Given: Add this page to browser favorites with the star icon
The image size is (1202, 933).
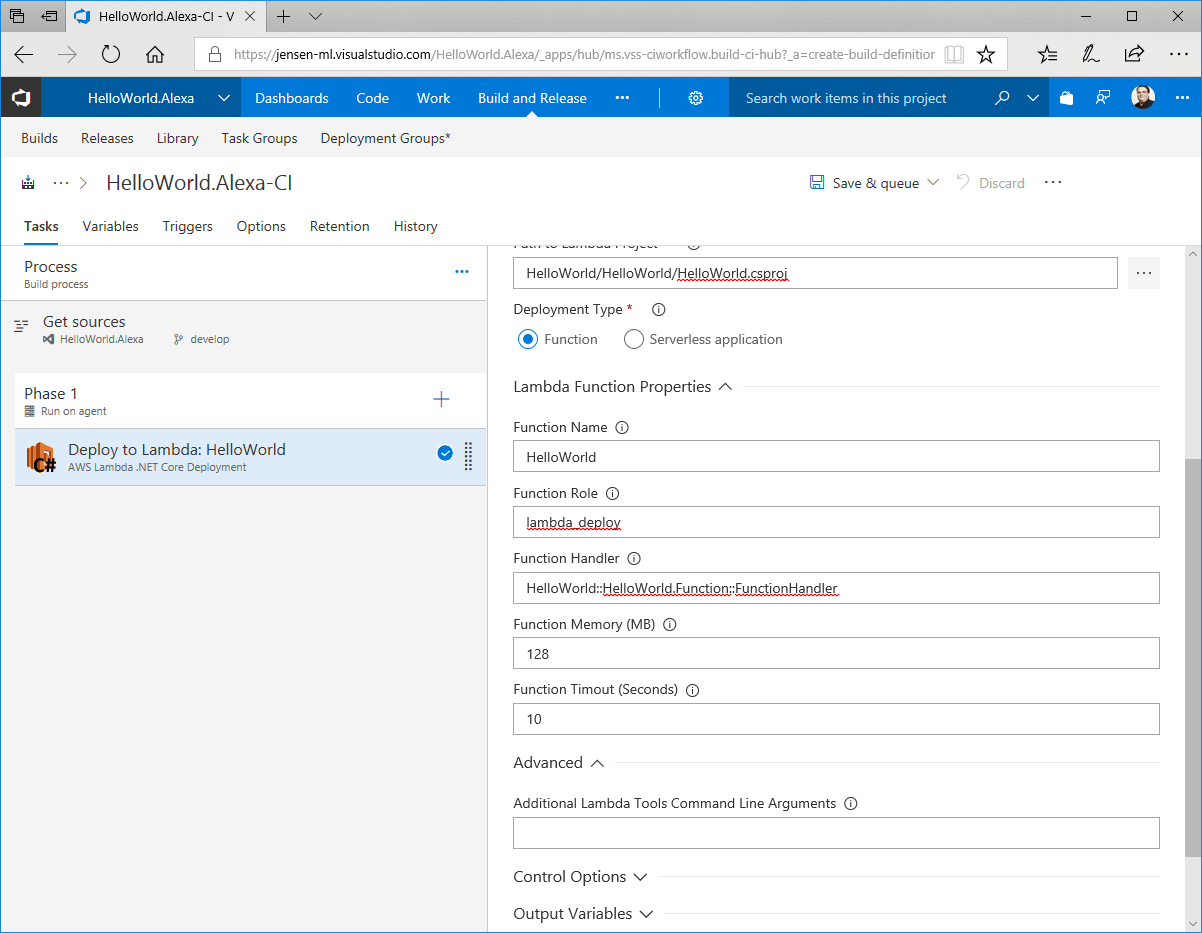Looking at the screenshot, I should click(986, 55).
